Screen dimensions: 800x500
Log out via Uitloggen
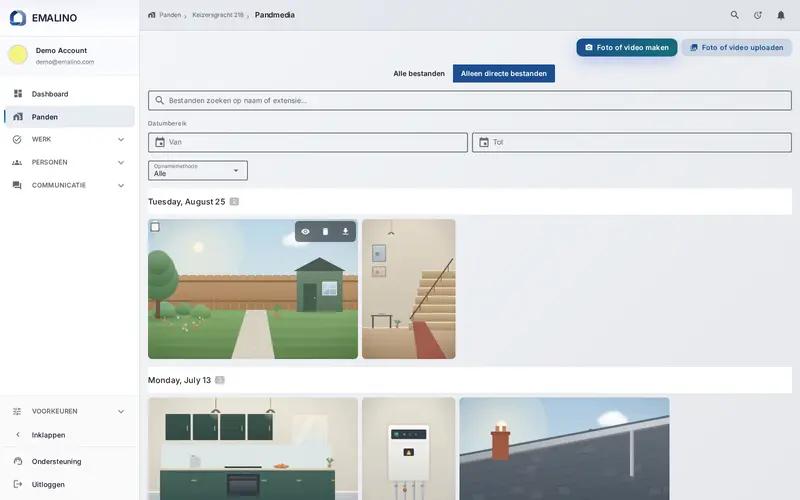(x=69, y=484)
